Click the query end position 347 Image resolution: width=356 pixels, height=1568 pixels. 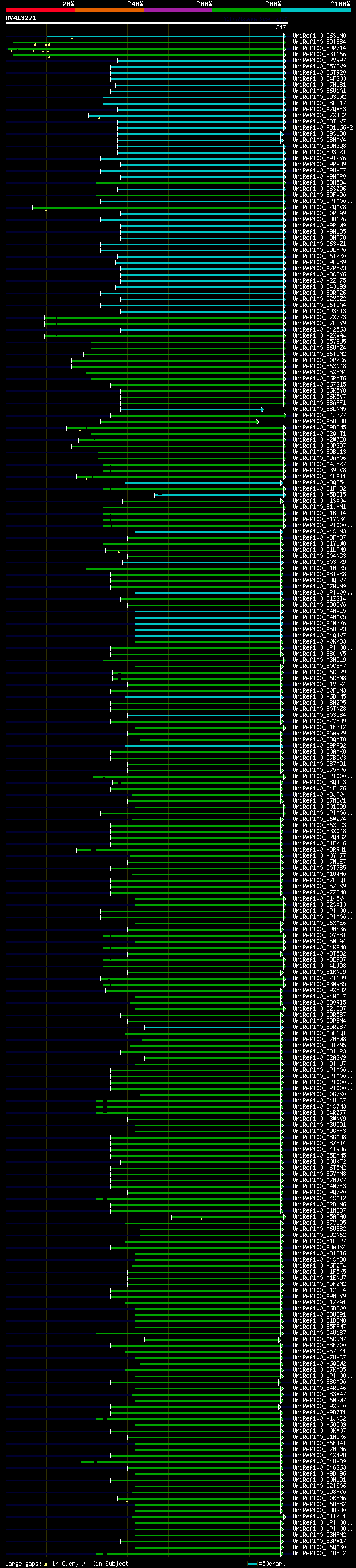tap(281, 27)
